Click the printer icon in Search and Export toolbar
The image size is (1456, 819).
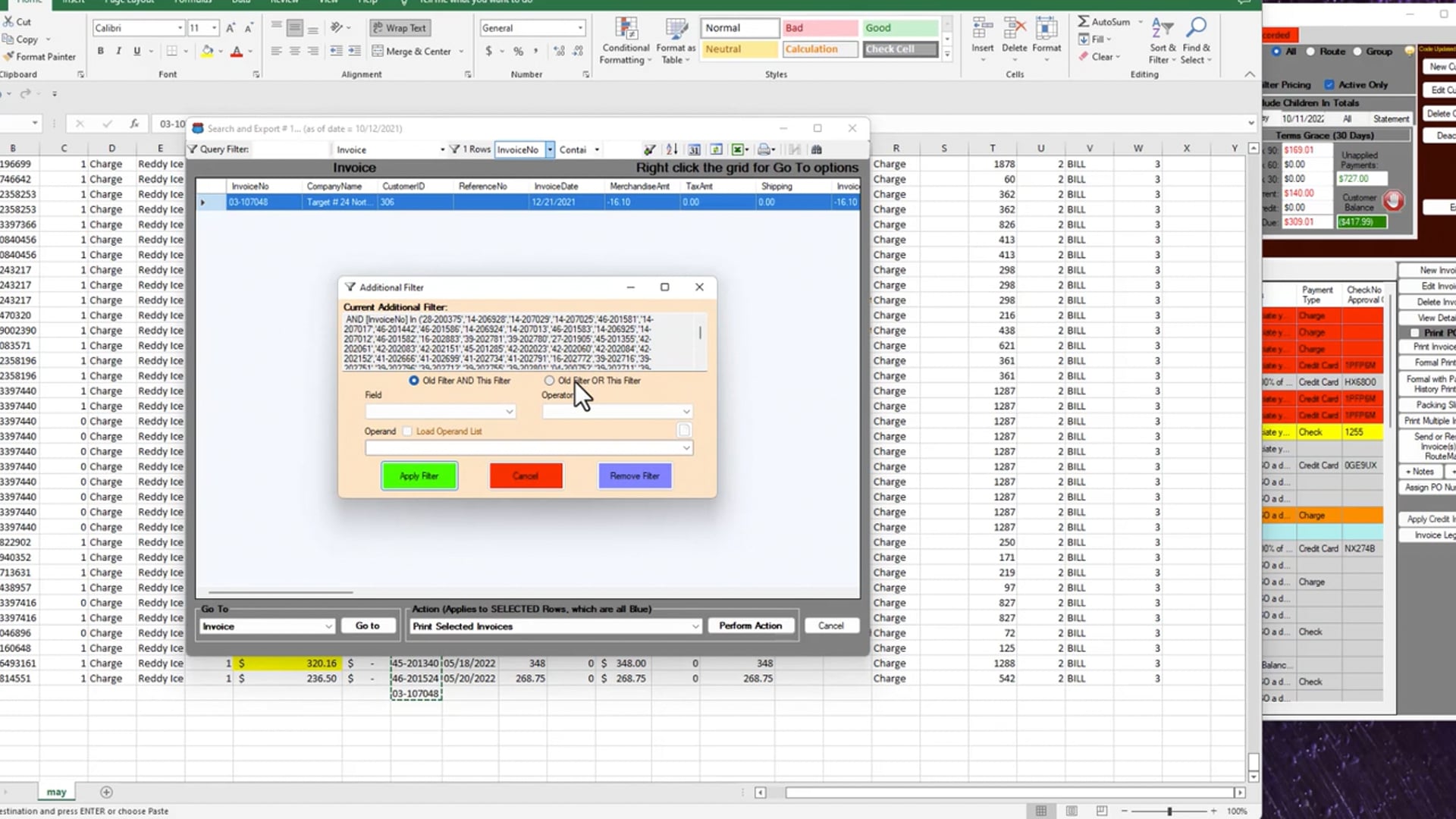point(764,149)
